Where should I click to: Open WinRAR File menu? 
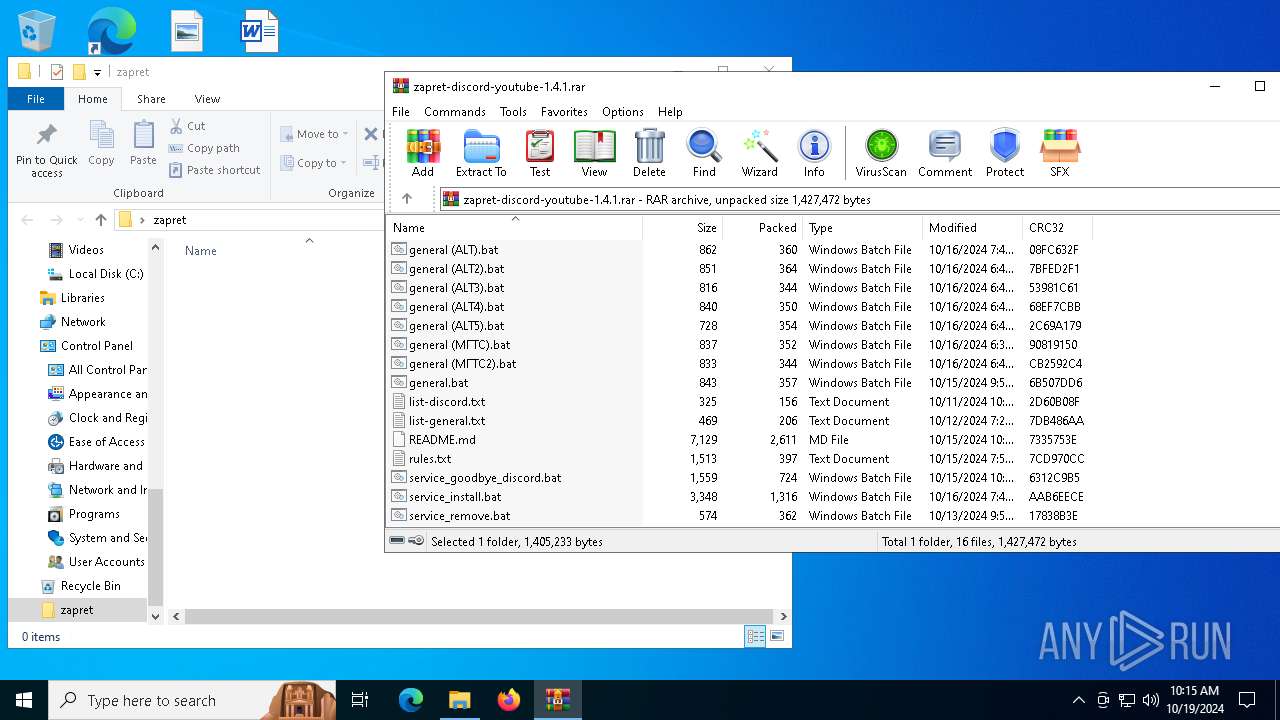[401, 112]
